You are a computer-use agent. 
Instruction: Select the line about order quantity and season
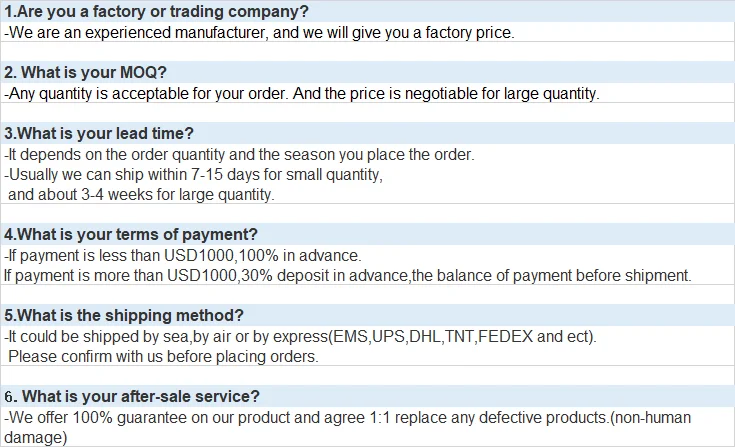pos(238,155)
